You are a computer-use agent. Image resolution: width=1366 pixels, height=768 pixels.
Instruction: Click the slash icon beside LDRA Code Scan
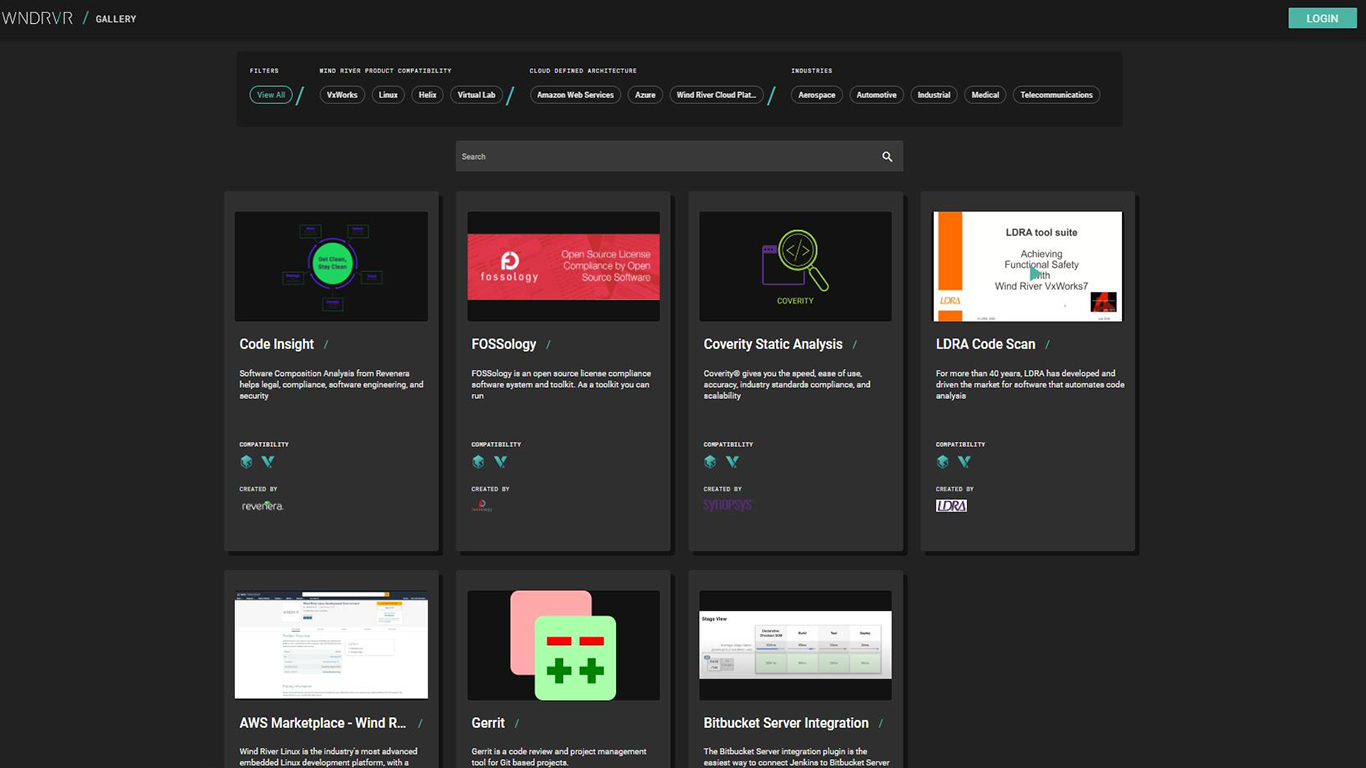(1047, 344)
